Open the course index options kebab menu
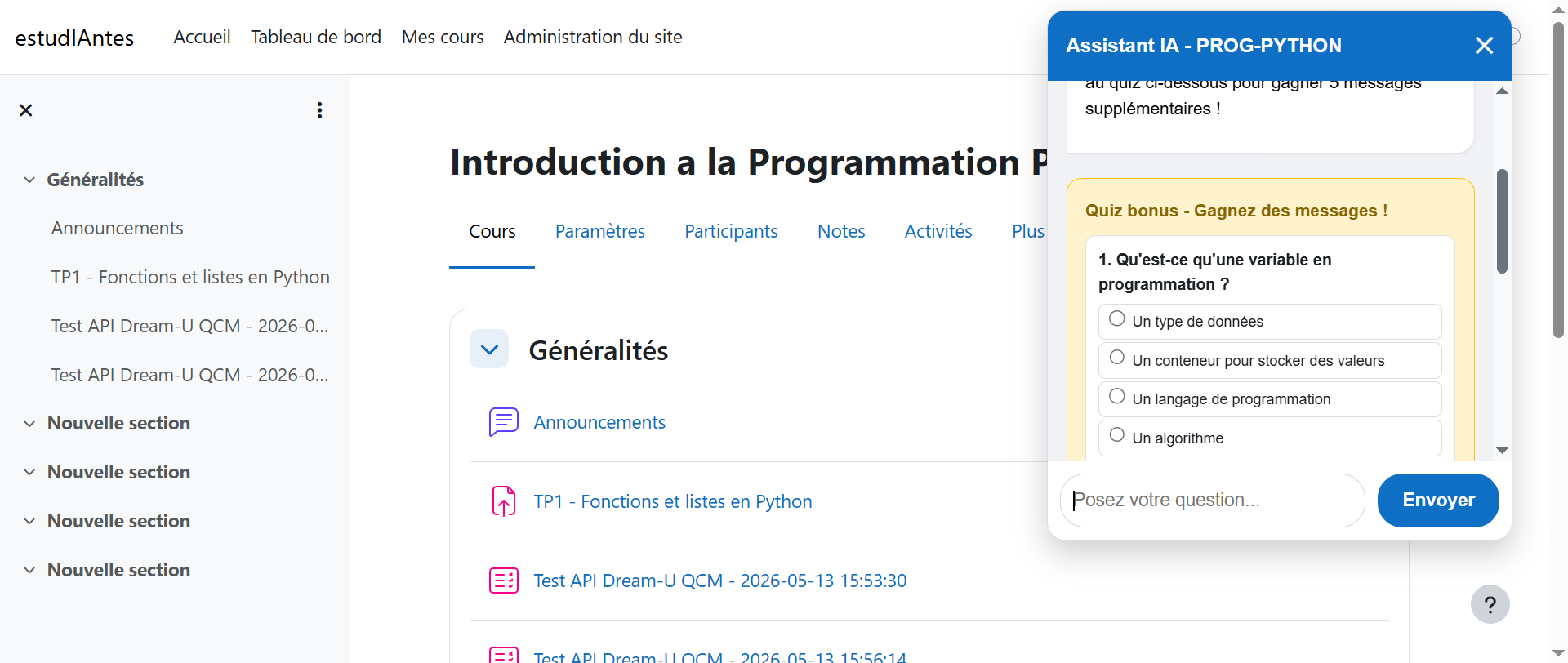1568x663 pixels. click(x=319, y=110)
